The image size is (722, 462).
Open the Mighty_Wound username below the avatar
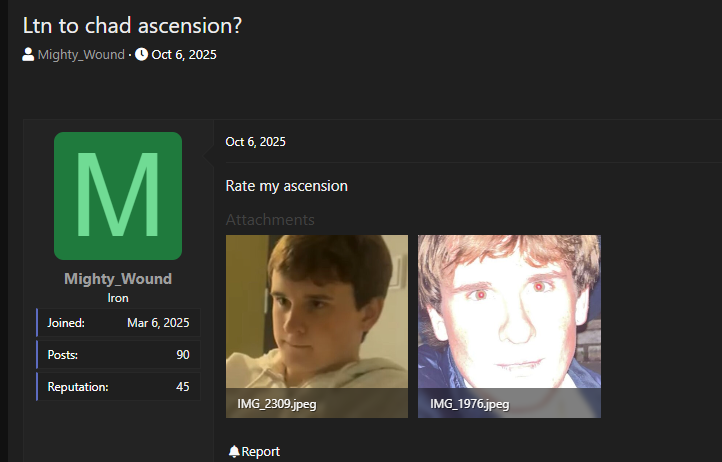tap(118, 279)
